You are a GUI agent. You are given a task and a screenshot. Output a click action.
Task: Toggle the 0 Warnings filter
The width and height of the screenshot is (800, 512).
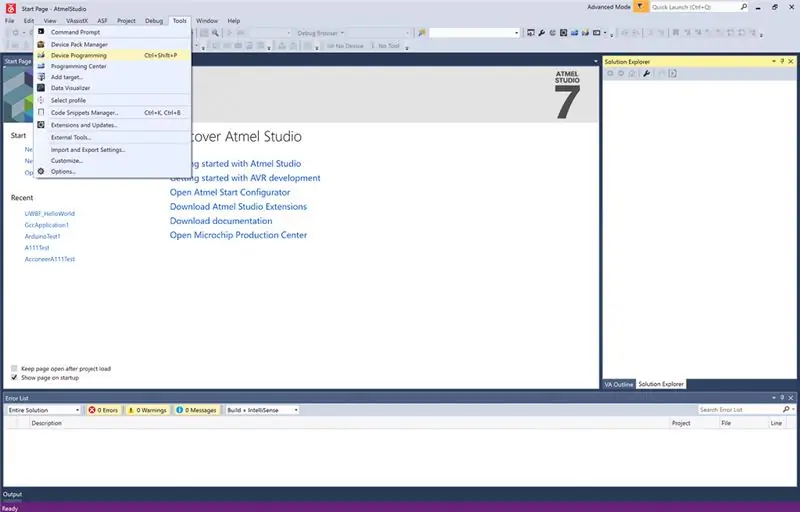coord(147,410)
